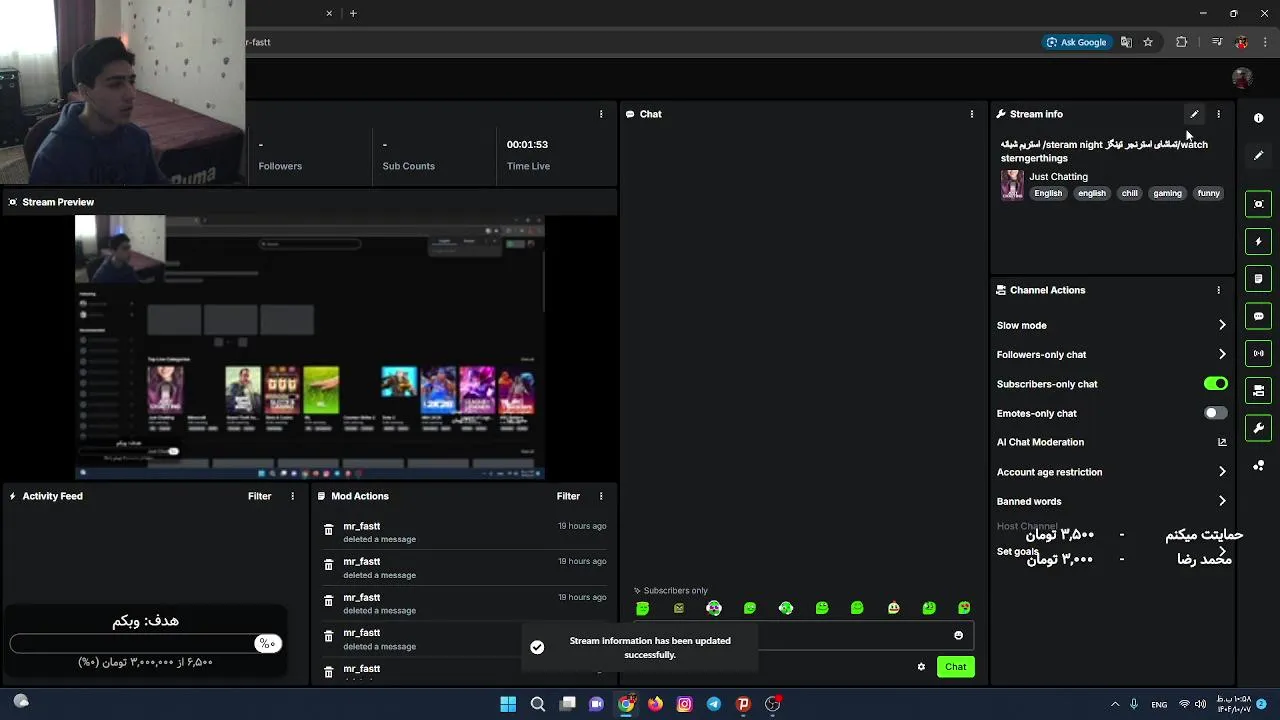Click the Followers stat label
Screen dimensions: 1280x720
pos(280,166)
